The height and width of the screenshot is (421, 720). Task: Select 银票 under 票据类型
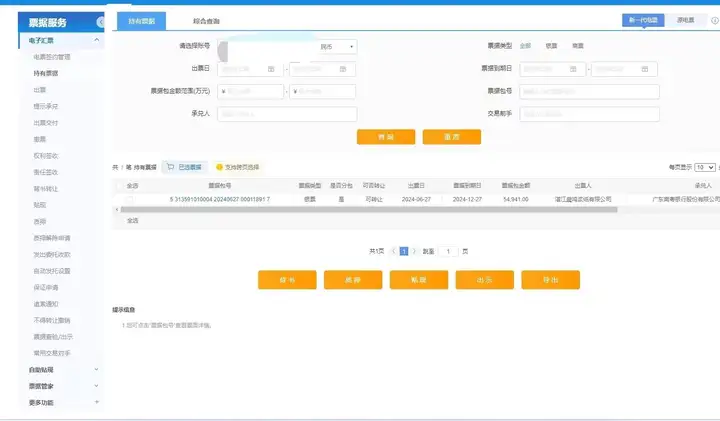pos(551,46)
